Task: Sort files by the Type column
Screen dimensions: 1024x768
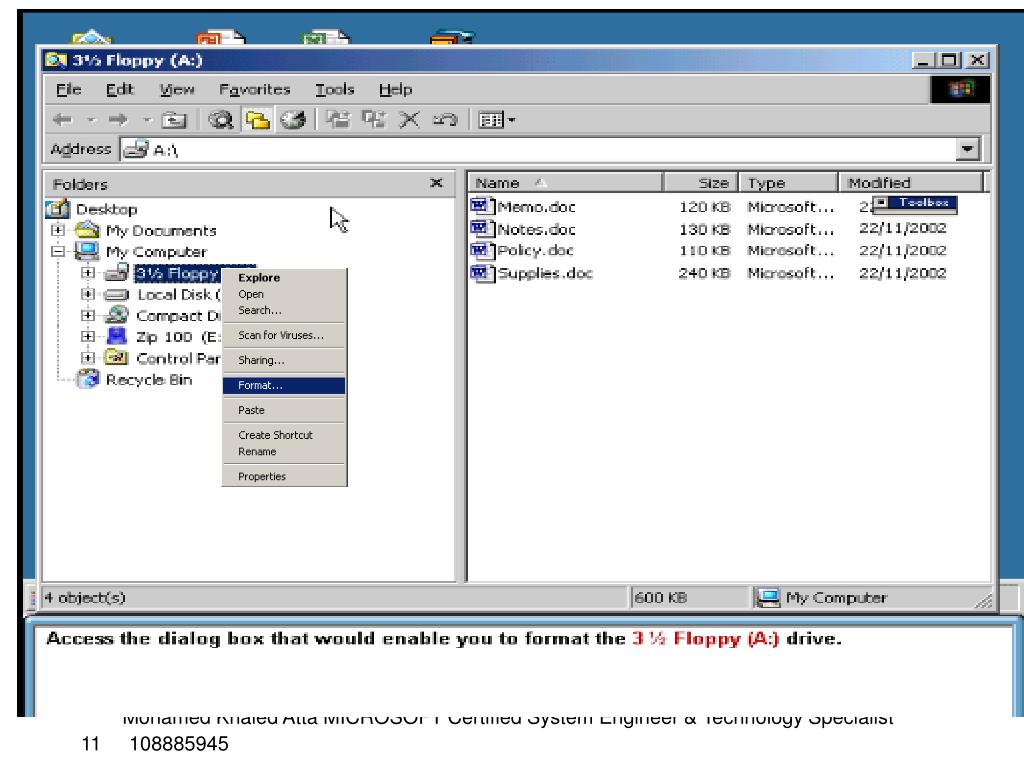Action: coord(788,183)
